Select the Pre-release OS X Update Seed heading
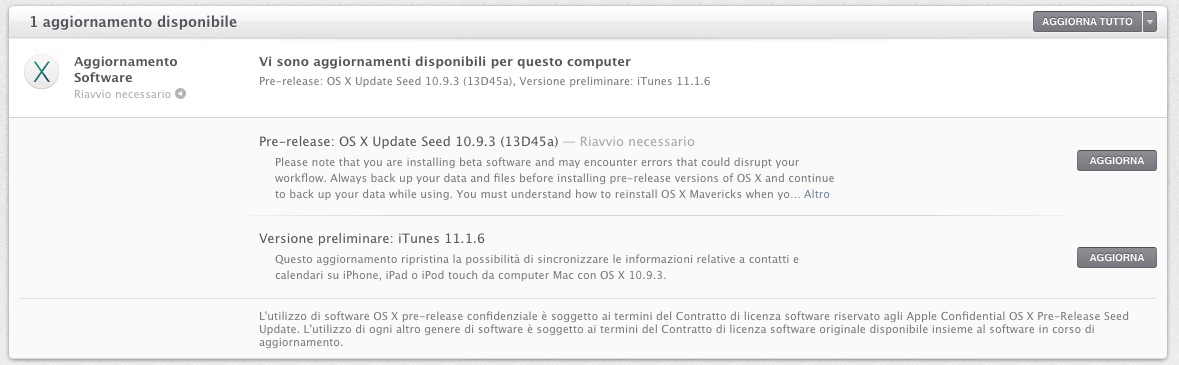 (408, 141)
